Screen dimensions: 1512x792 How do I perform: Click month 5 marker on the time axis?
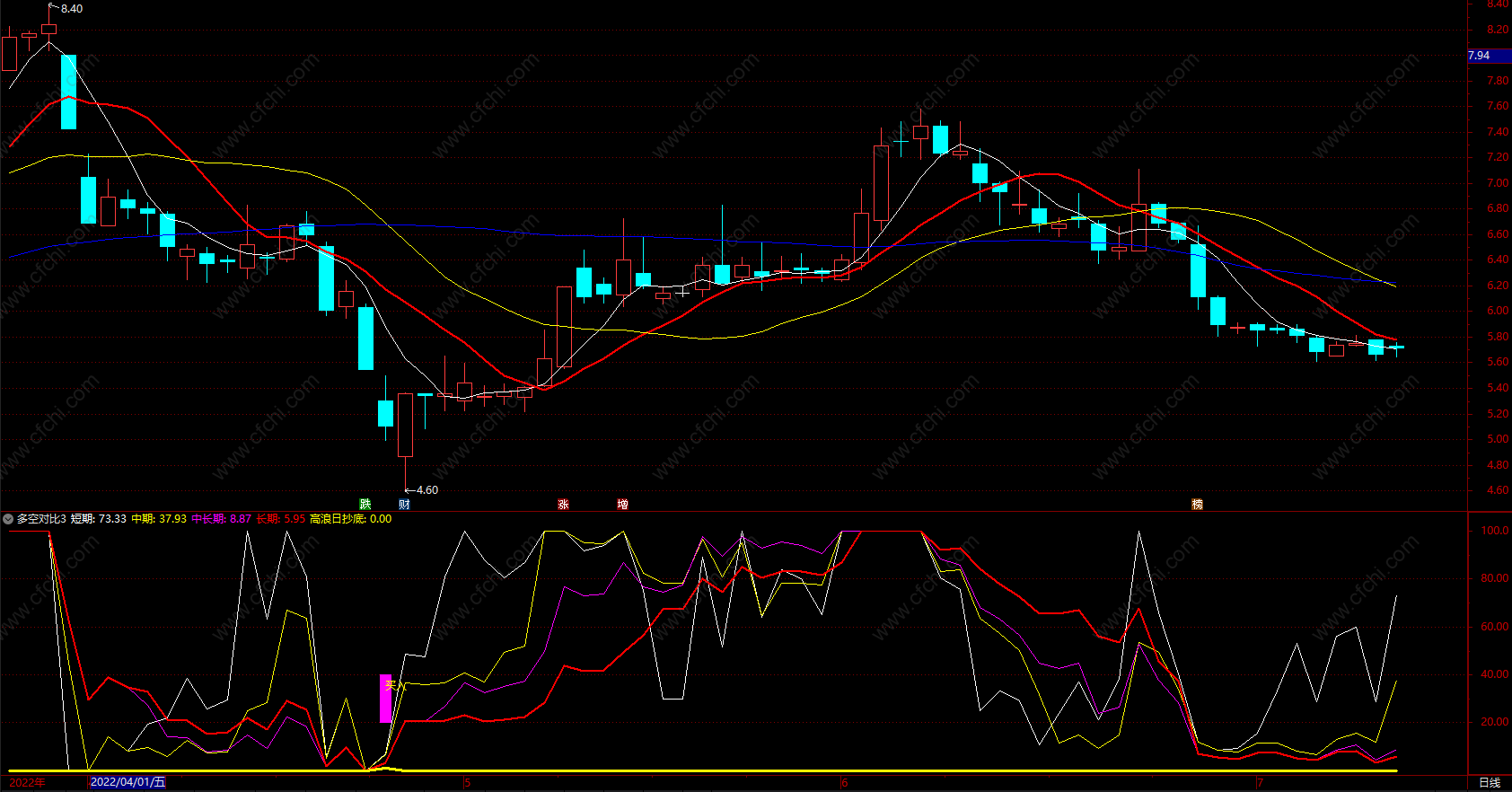tap(467, 783)
